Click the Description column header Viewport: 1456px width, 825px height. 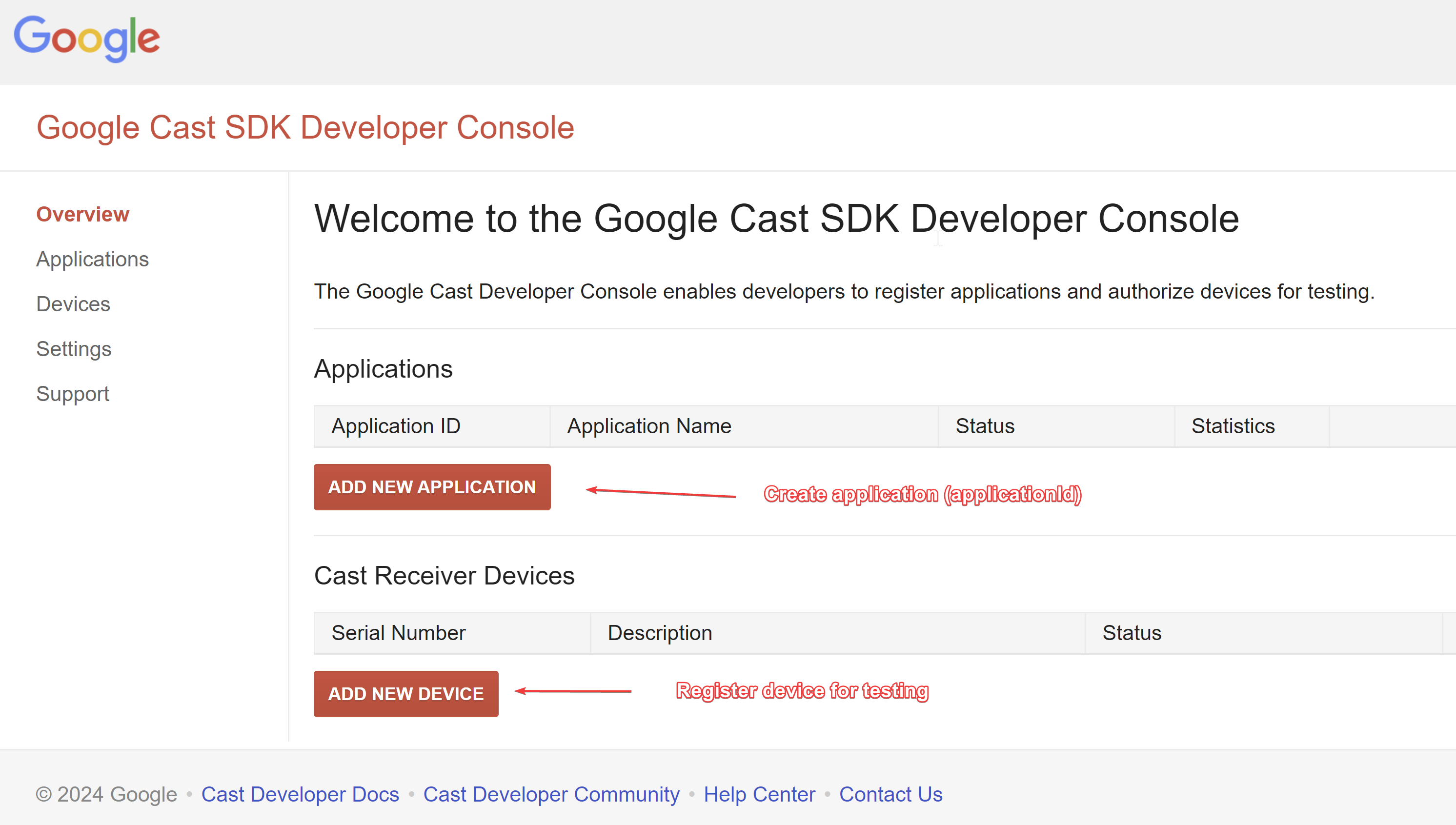660,633
